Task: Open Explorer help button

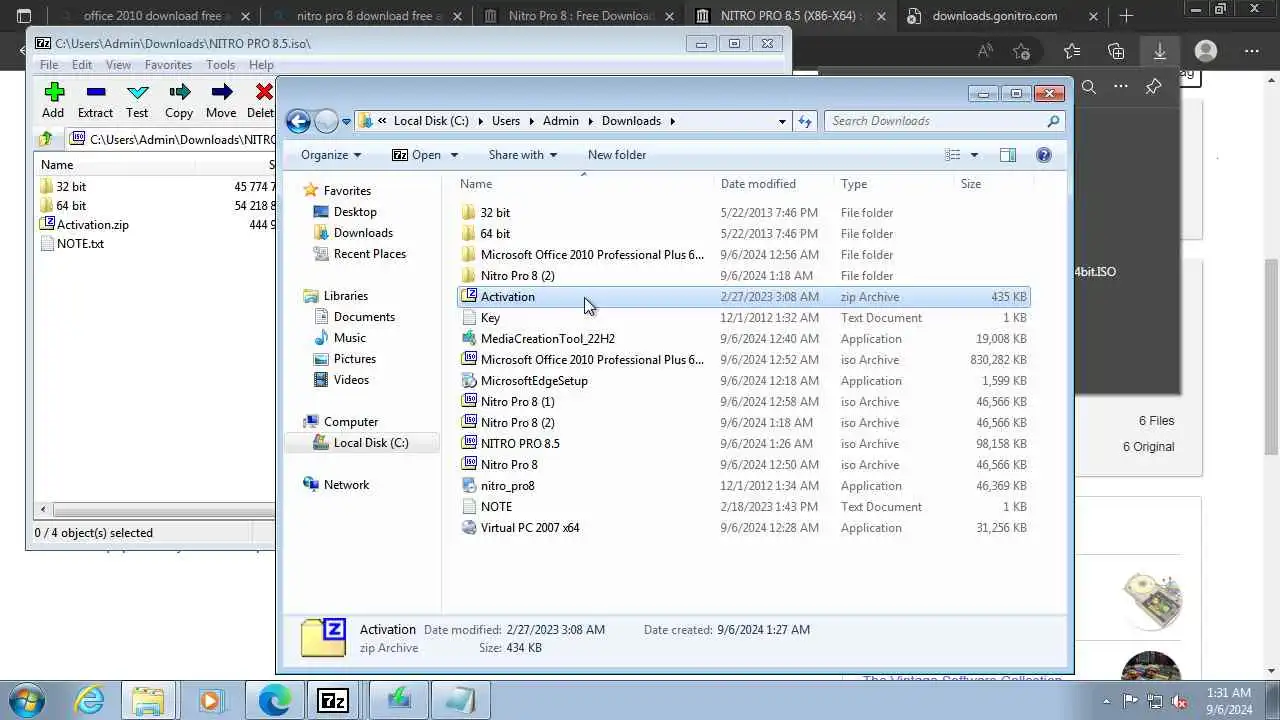Action: [x=1044, y=155]
